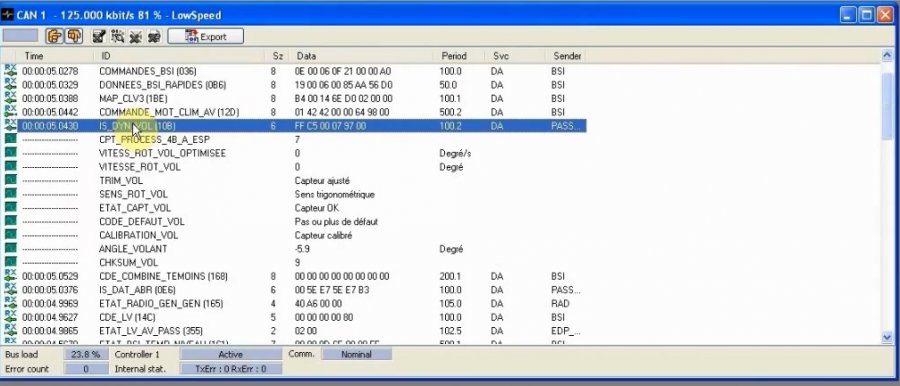Click the hand pointing down toolbar icon

tap(75, 36)
